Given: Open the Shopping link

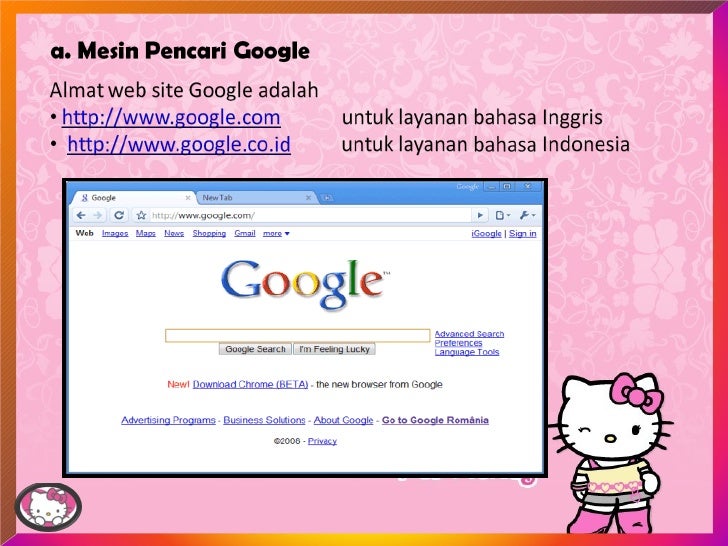Looking at the screenshot, I should (x=209, y=234).
